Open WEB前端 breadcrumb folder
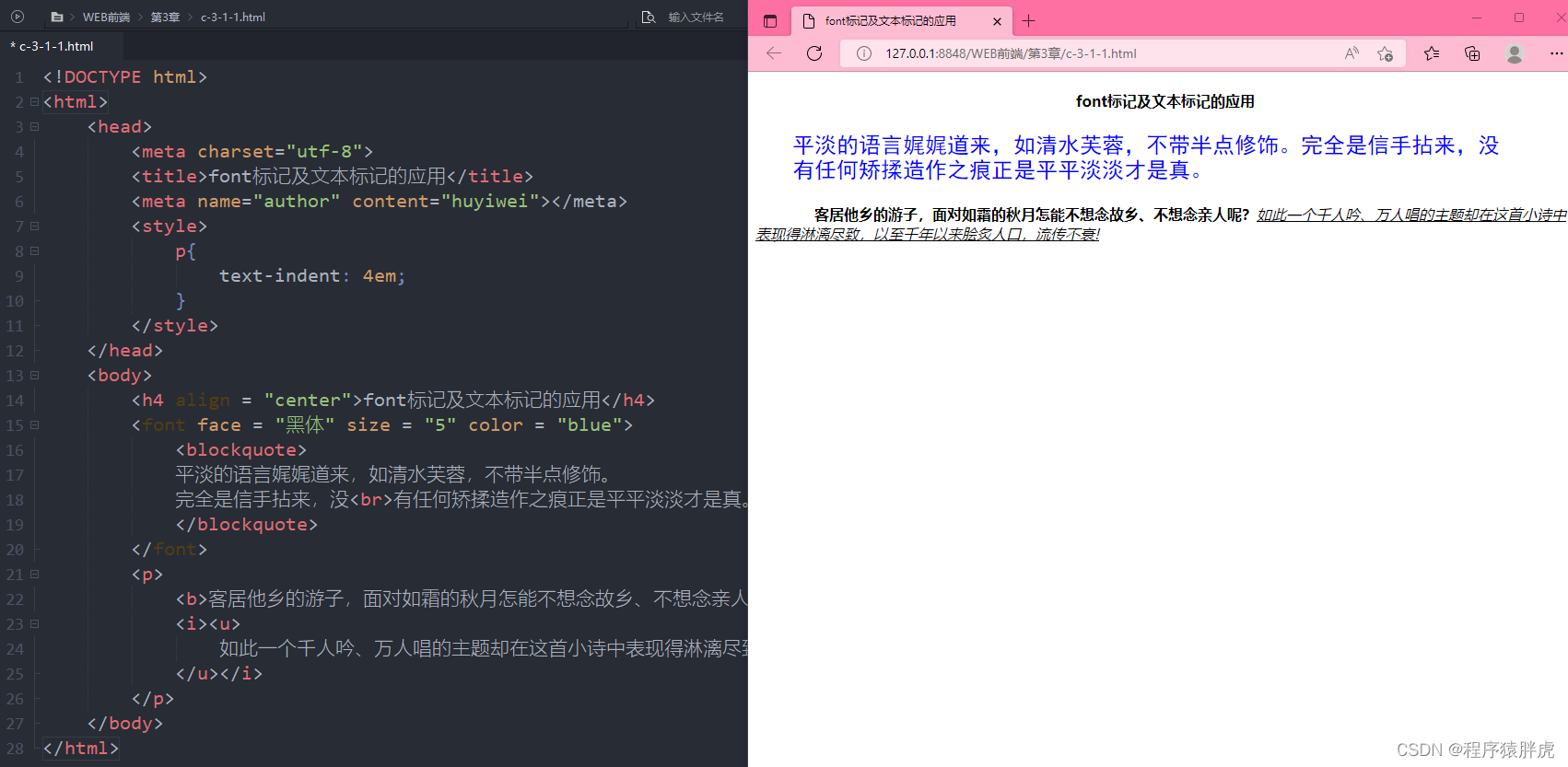Viewport: 1568px width, 767px height. click(106, 17)
